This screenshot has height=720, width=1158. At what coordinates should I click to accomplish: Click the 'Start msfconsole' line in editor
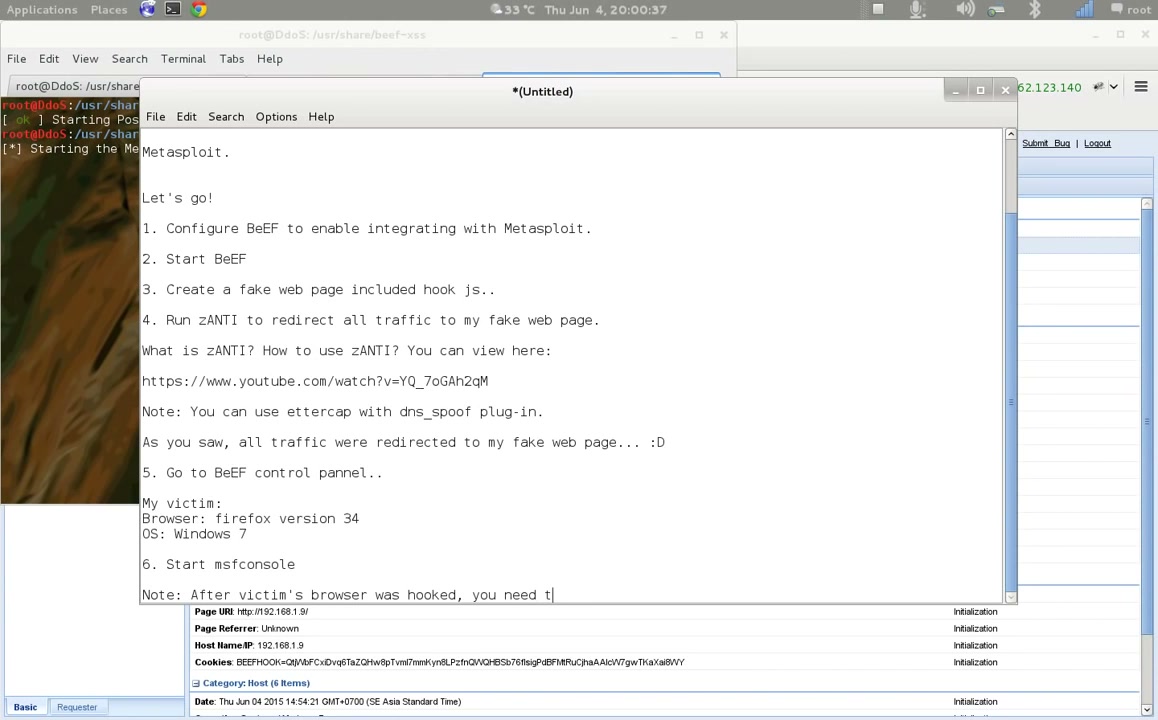pos(219,564)
